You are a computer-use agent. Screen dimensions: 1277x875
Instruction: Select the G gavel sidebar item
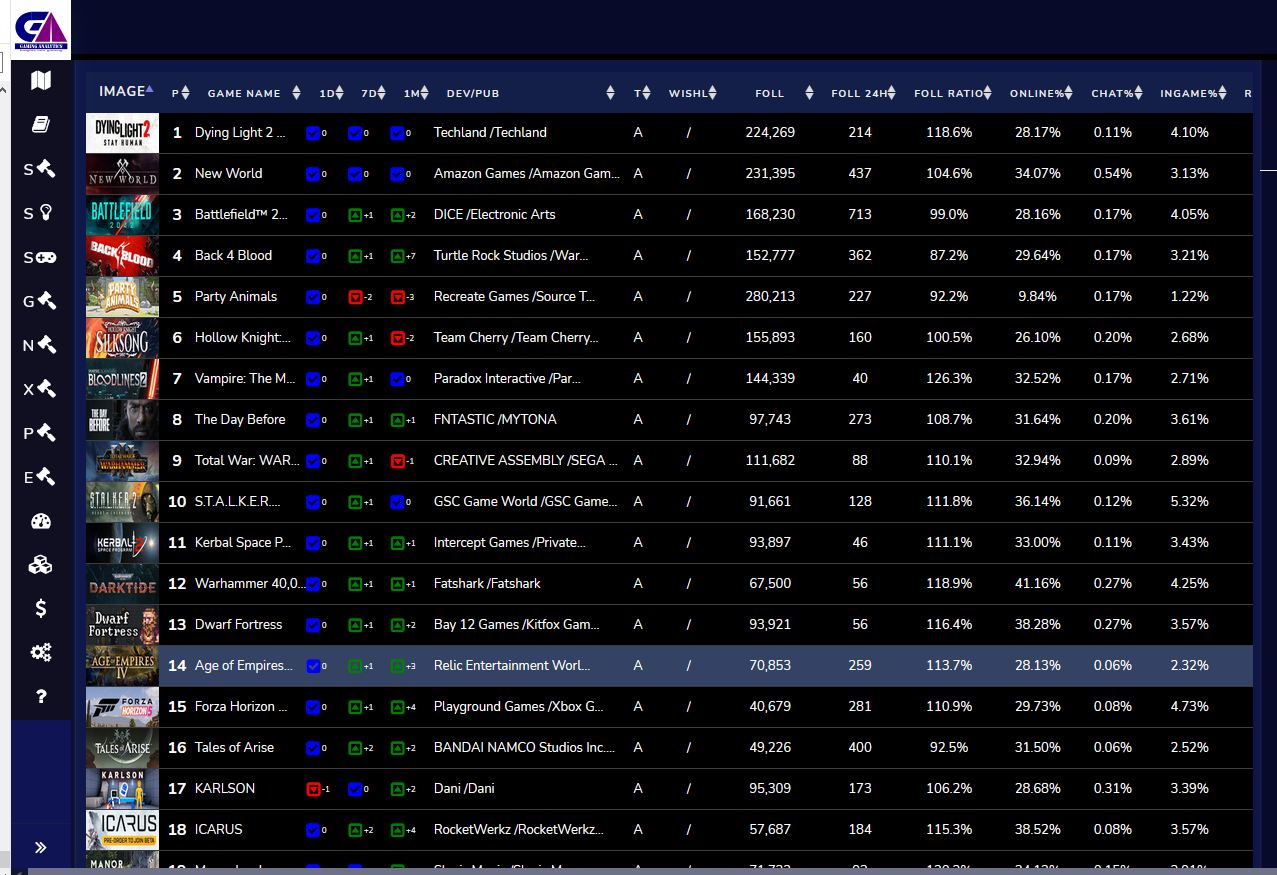click(x=40, y=300)
